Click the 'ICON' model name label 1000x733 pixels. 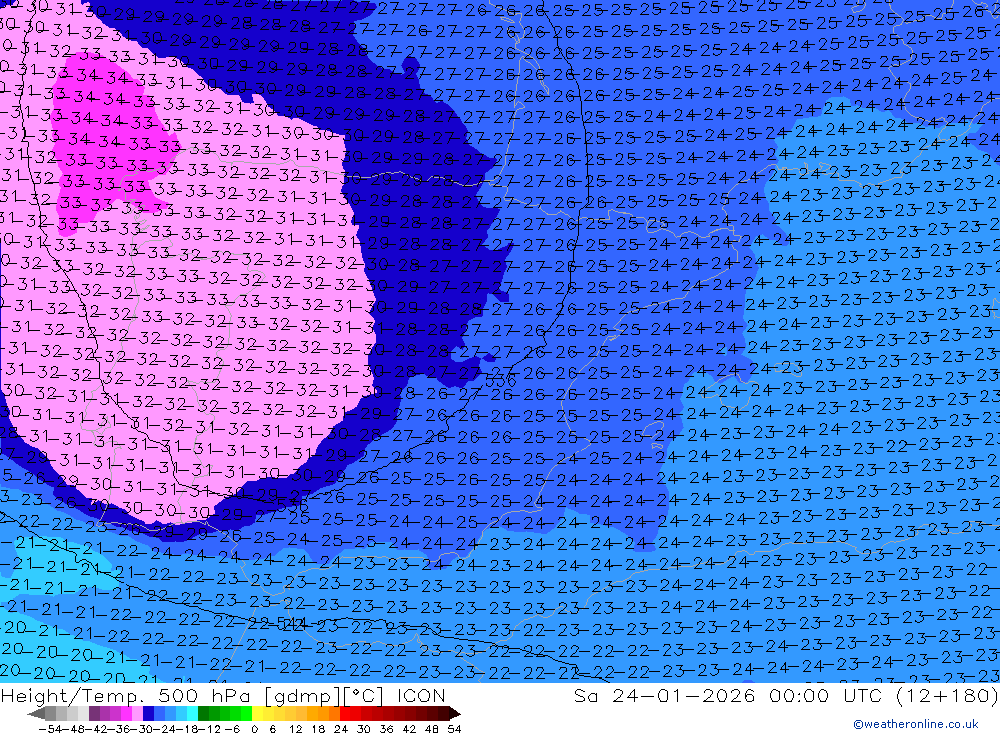421,696
